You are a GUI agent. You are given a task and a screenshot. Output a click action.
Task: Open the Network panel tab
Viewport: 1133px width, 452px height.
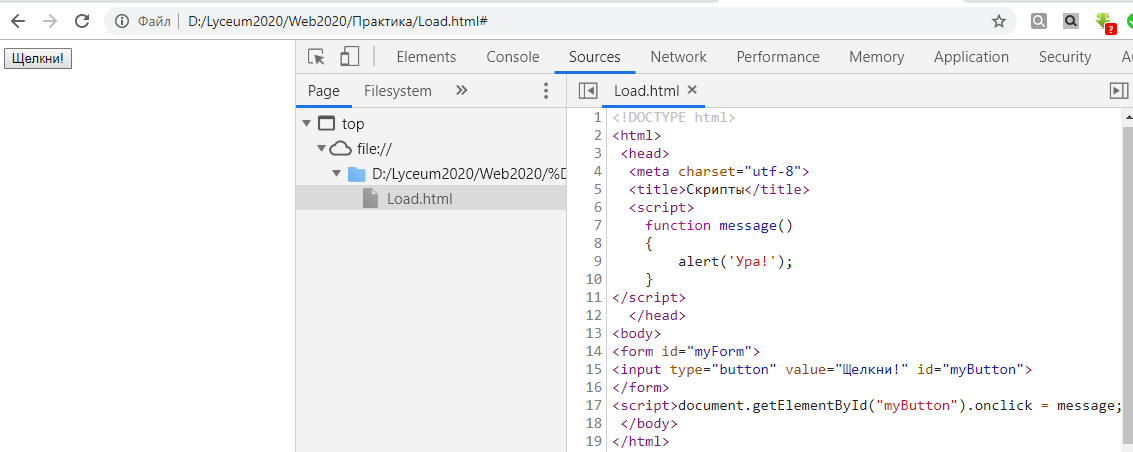click(678, 57)
